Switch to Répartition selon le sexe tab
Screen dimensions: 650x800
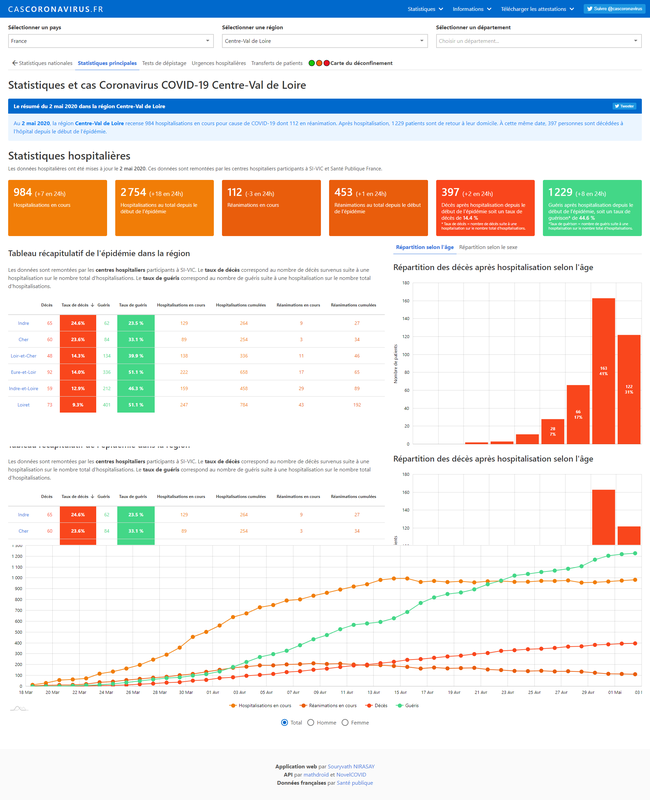tap(488, 247)
